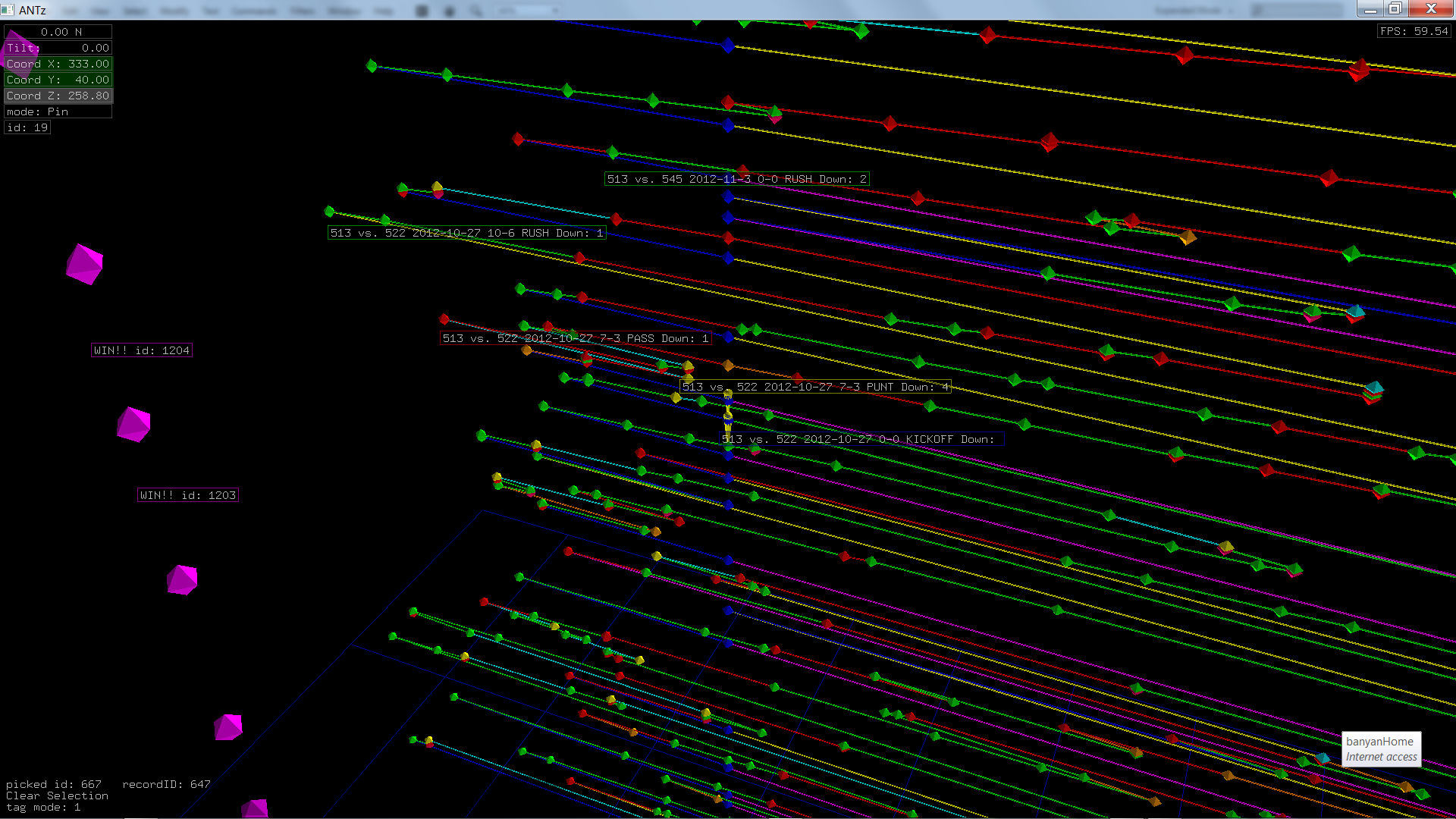Screen dimensions: 1456x819
Task: Select the magenta node beside WIN!! id: 1203
Action: click(x=182, y=580)
